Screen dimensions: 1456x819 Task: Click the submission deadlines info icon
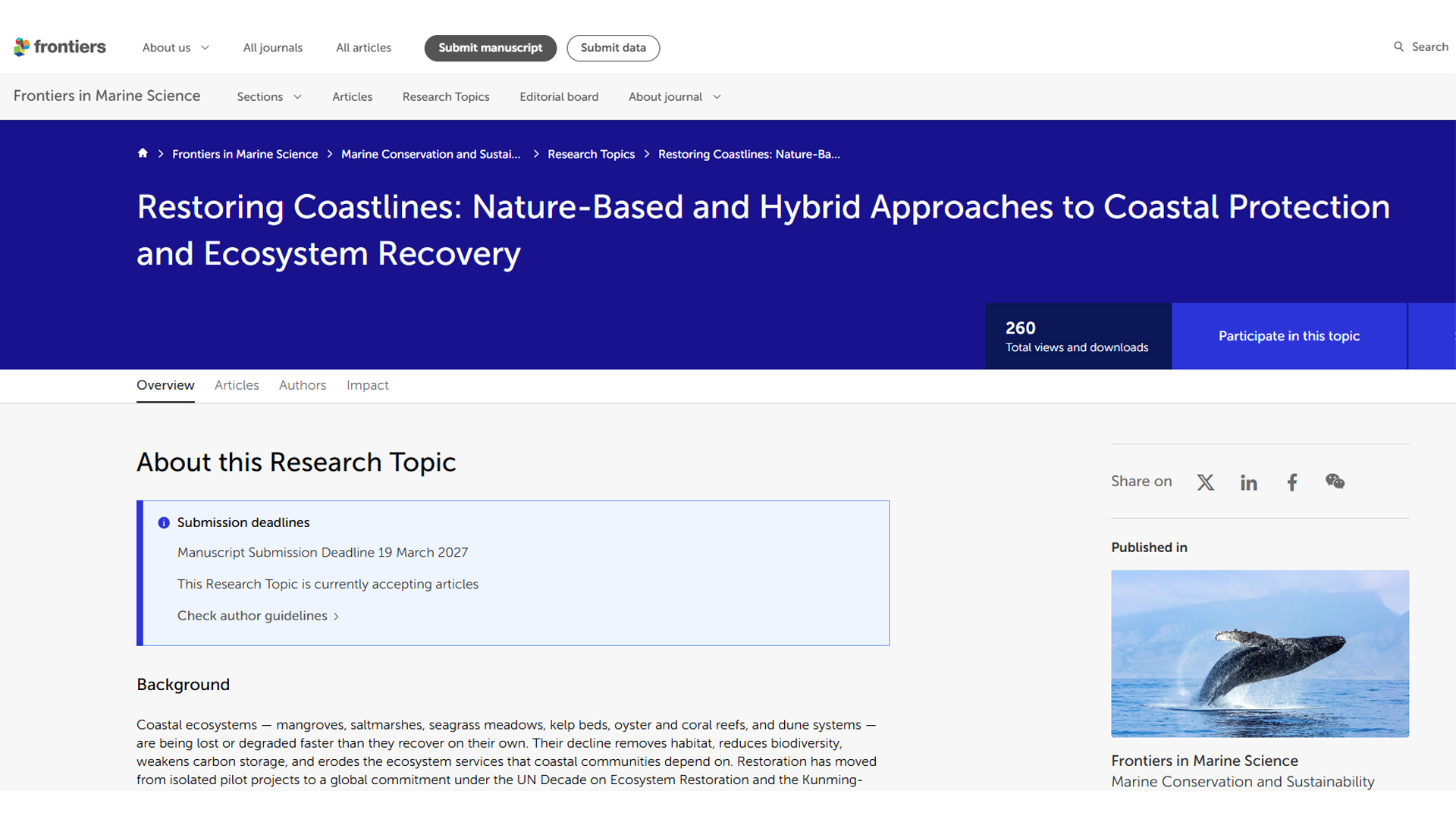[x=164, y=522]
